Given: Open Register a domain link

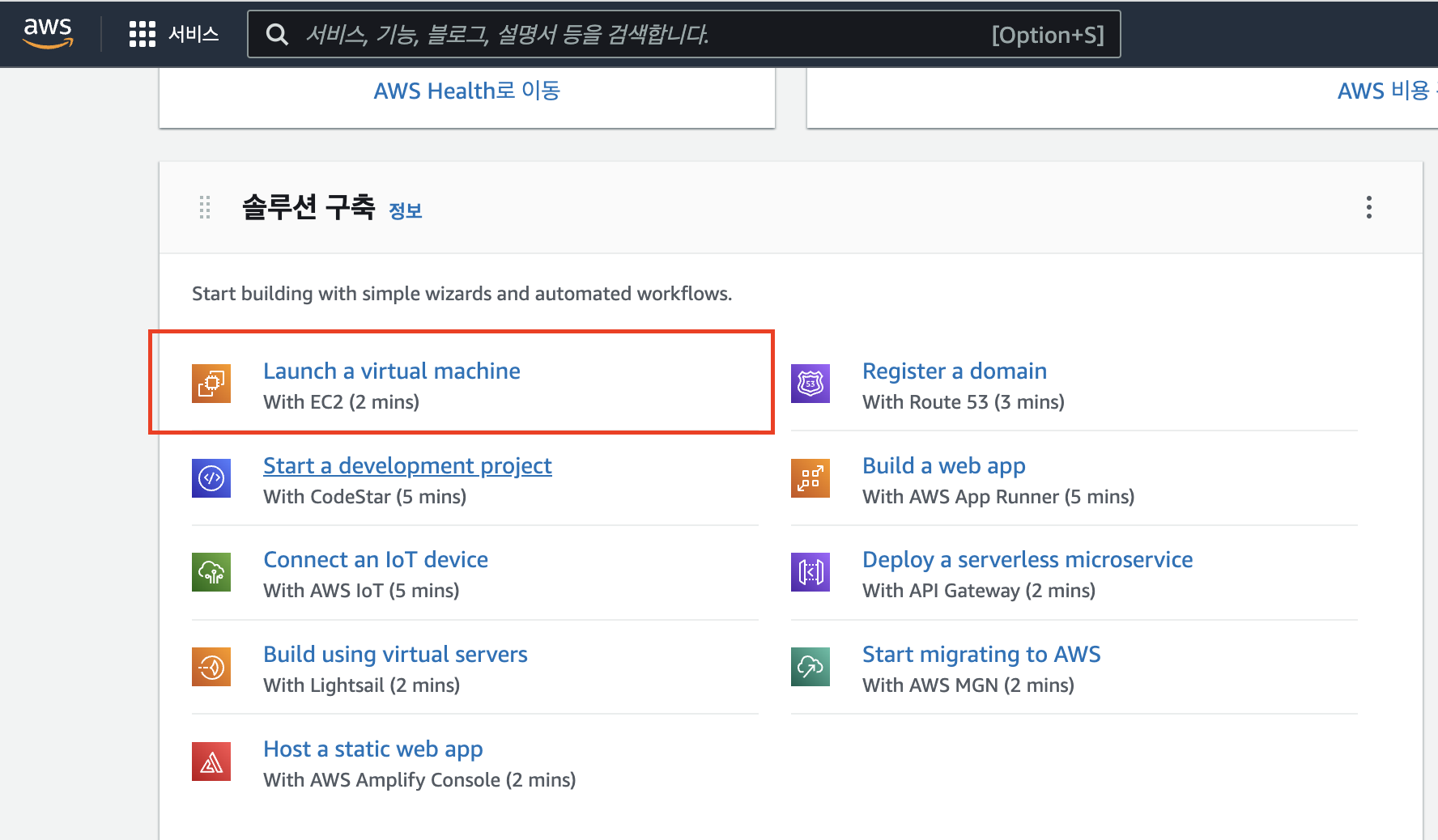Looking at the screenshot, I should tap(955, 371).
